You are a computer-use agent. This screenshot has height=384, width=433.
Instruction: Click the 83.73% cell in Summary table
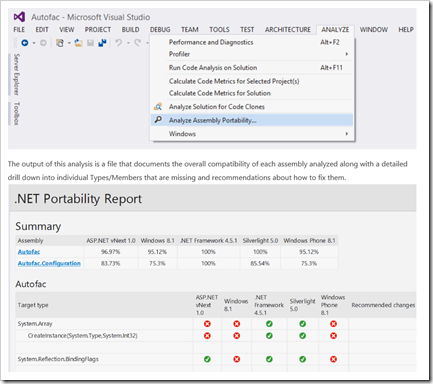[111, 263]
